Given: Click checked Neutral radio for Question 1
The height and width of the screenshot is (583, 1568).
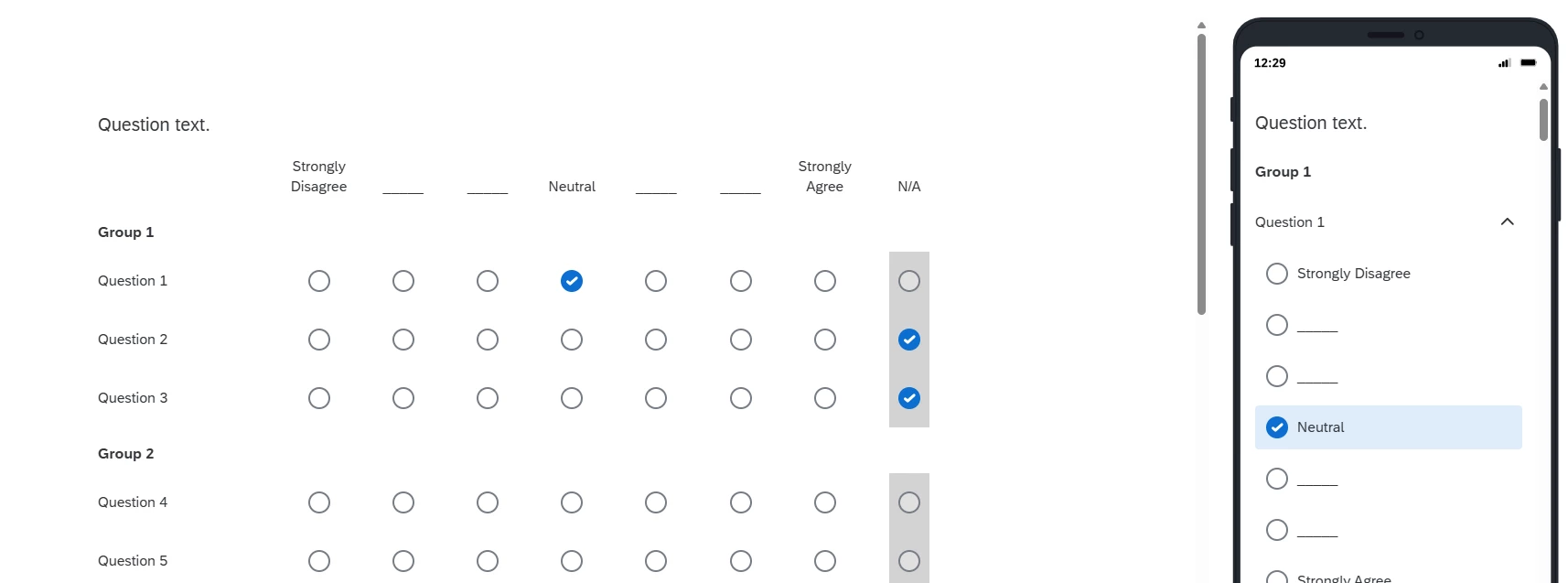Looking at the screenshot, I should pos(572,281).
